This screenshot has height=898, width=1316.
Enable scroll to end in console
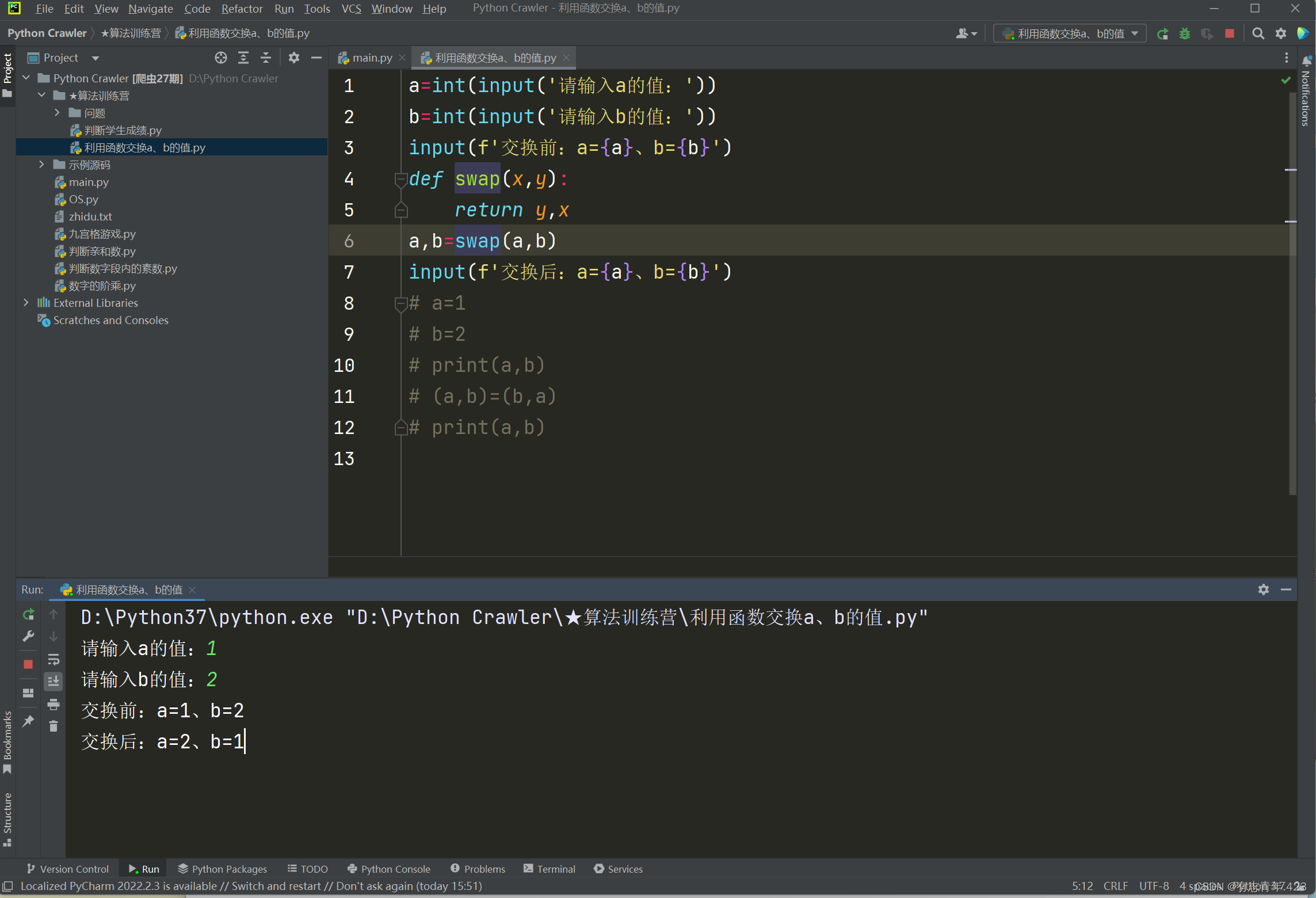tap(54, 681)
